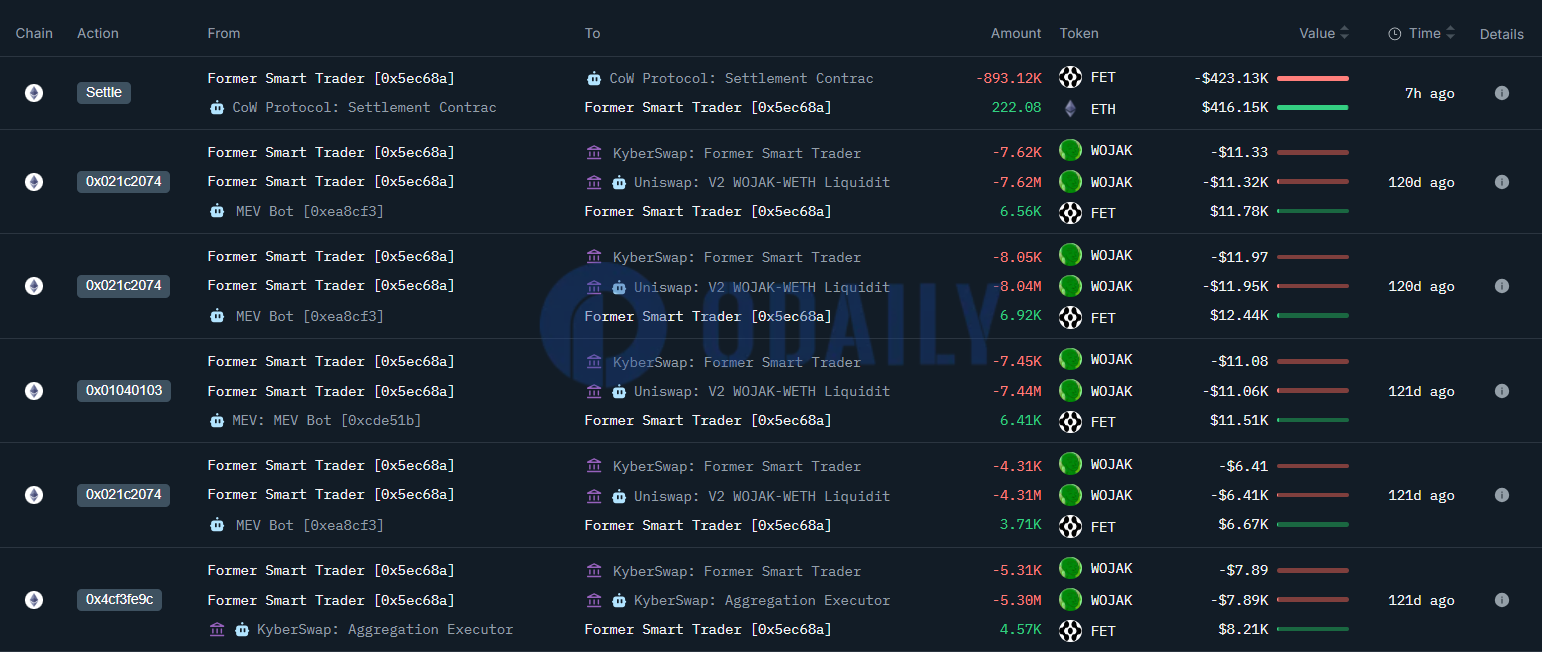Click the FET token icon beside 4.57K
The image size is (1542, 652).
1071,630
